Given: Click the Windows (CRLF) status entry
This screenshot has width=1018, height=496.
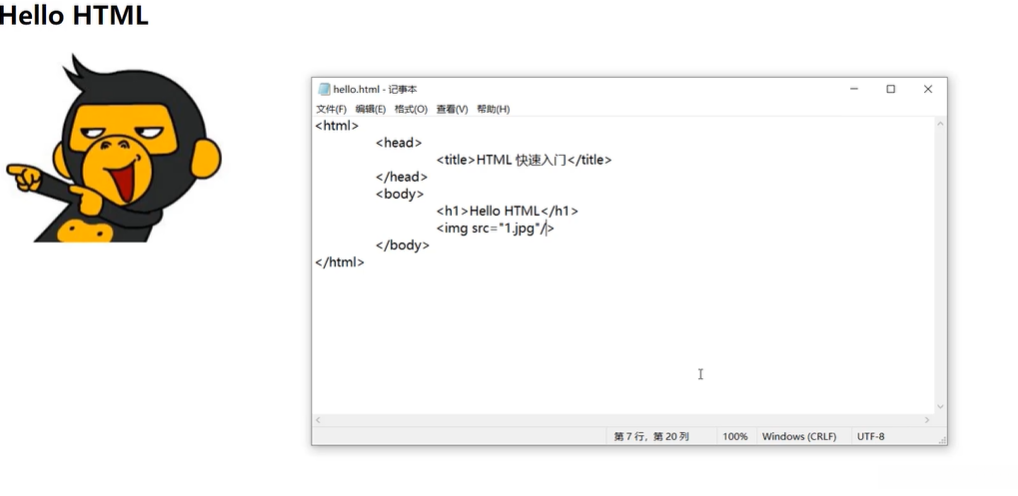Looking at the screenshot, I should (799, 437).
